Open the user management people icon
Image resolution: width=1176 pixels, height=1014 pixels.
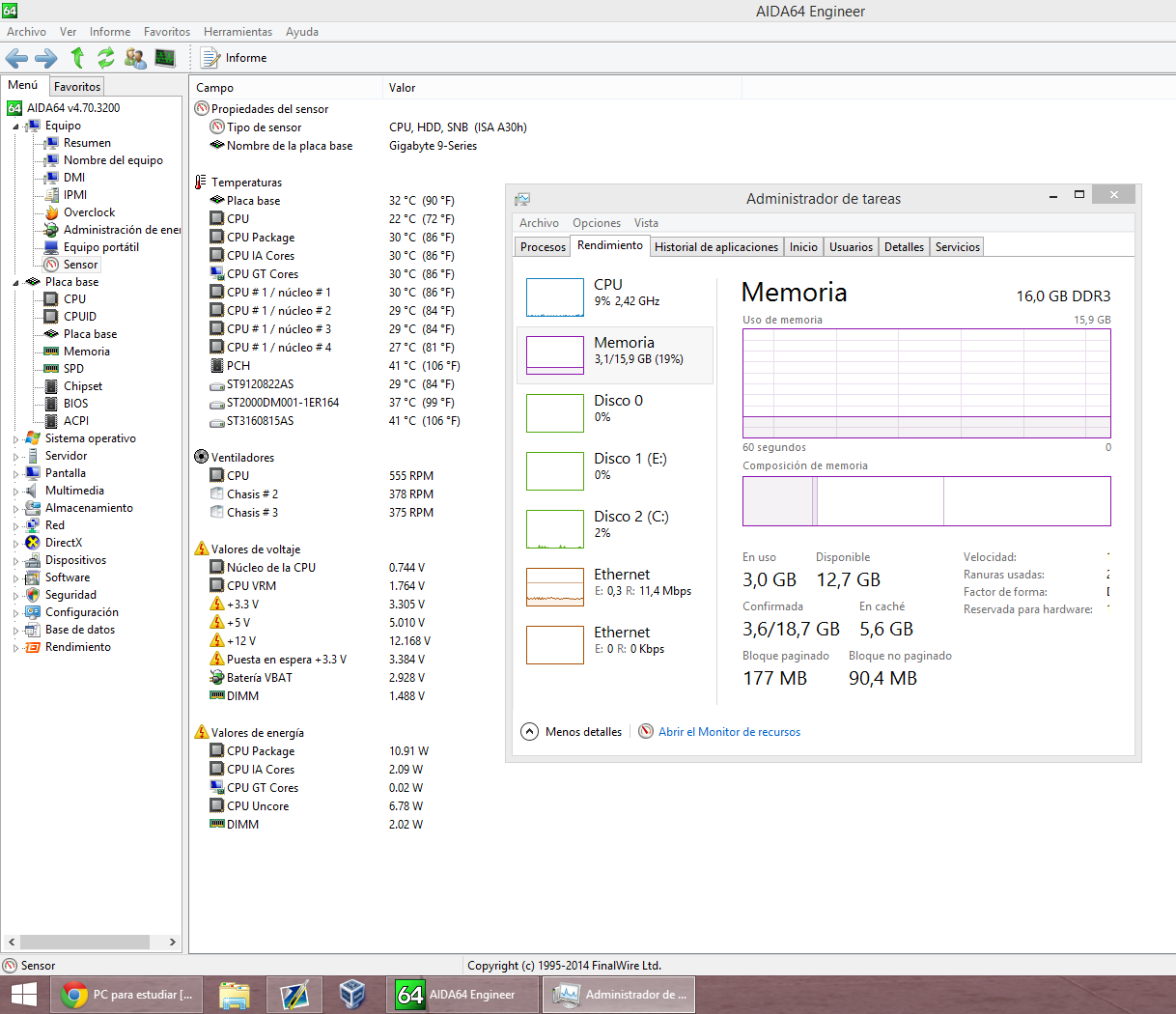pos(135,58)
